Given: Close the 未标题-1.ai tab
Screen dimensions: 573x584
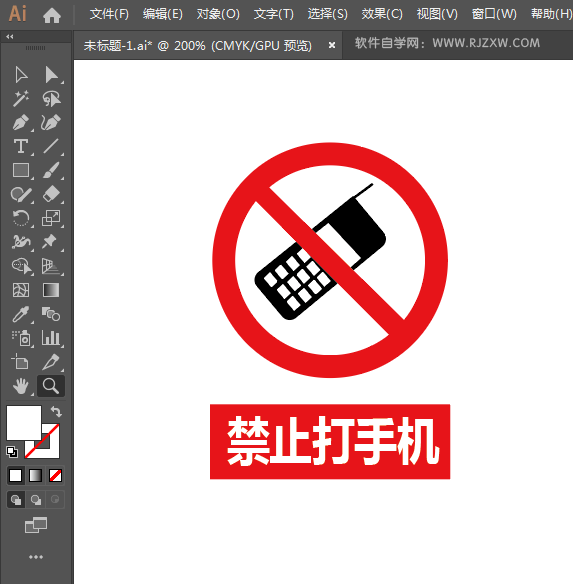Looking at the screenshot, I should pyautogui.click(x=332, y=45).
